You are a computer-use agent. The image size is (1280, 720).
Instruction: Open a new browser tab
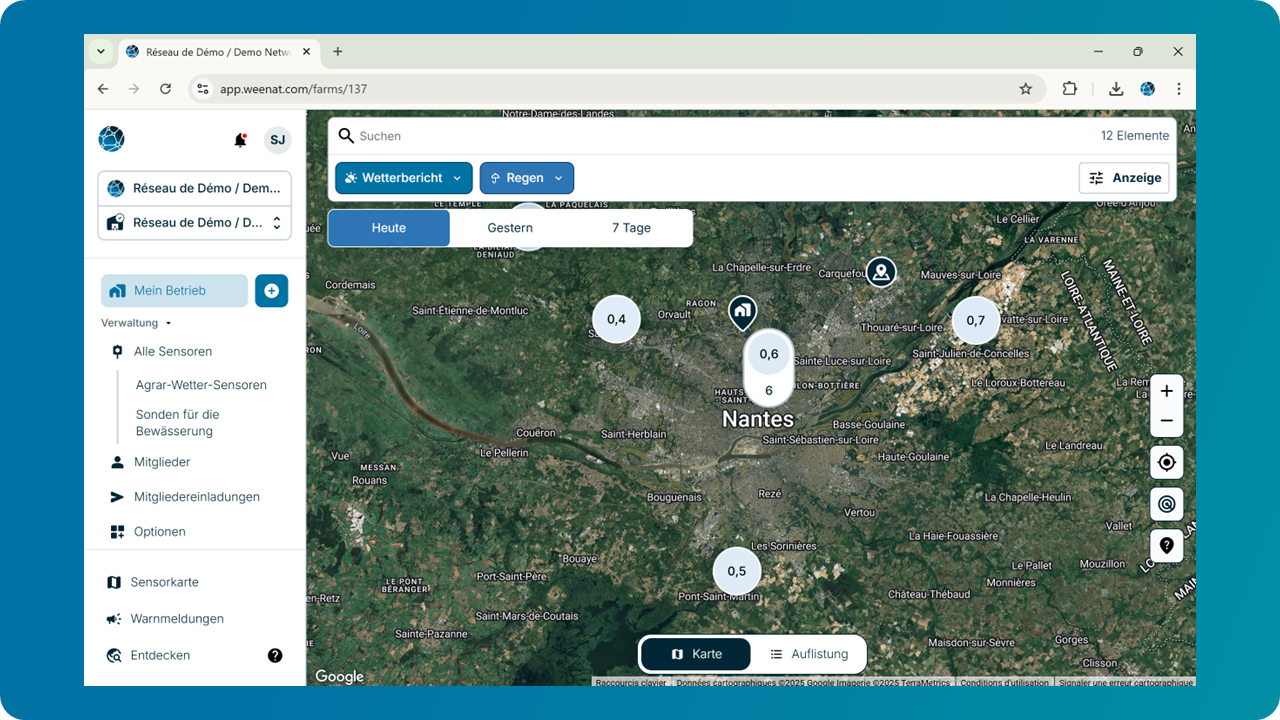338,52
